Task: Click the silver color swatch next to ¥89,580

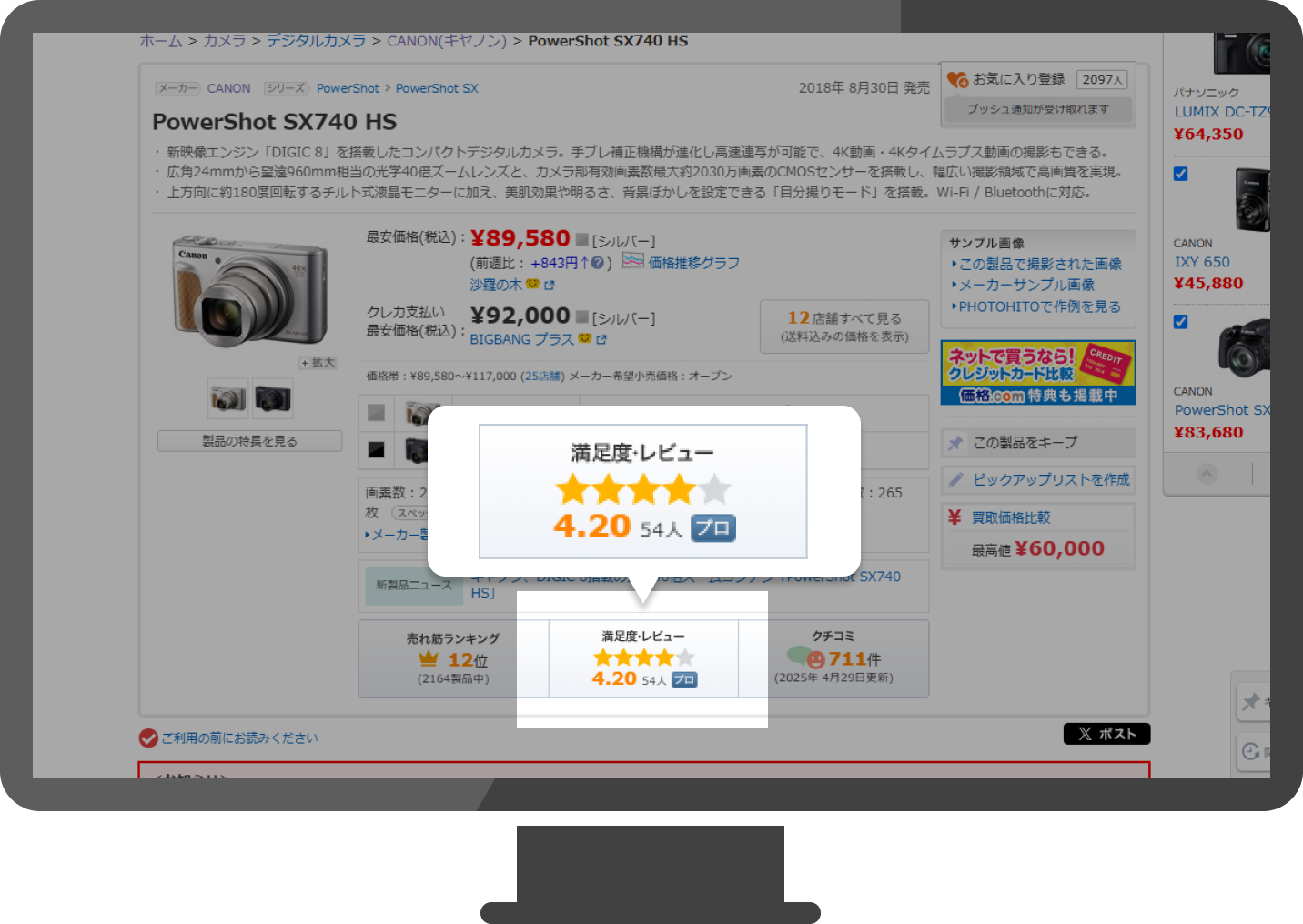Action: [582, 240]
